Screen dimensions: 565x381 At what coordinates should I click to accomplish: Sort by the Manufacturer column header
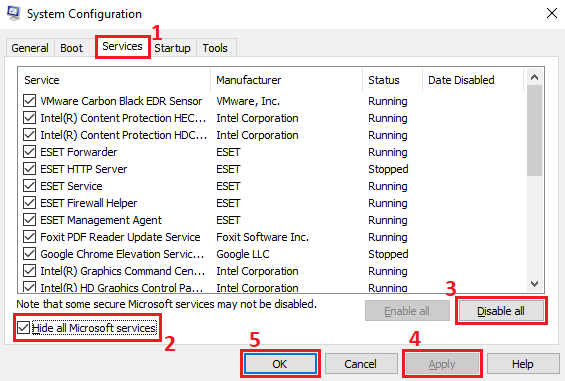click(286, 80)
